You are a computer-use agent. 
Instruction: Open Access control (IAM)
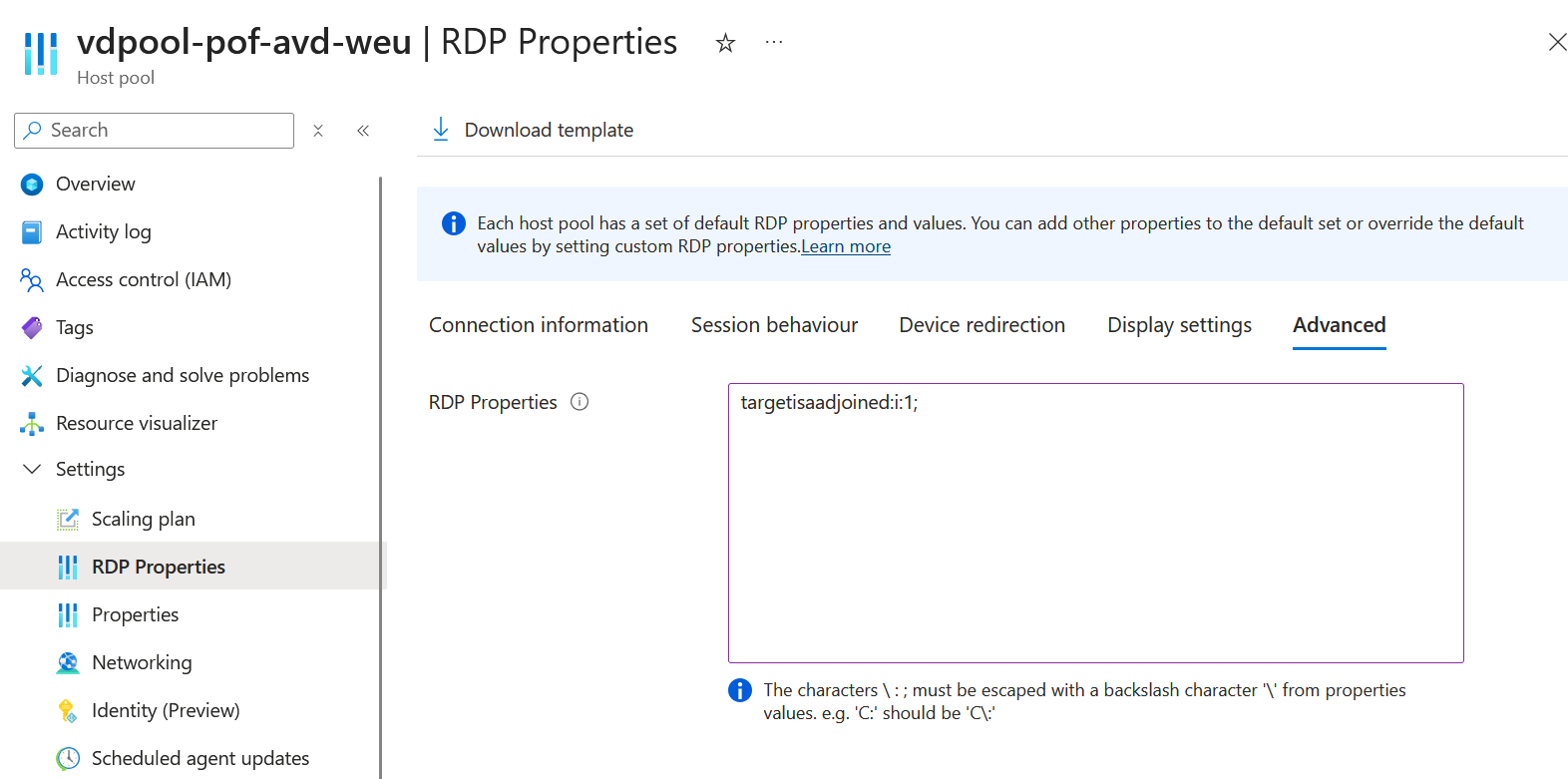(143, 280)
